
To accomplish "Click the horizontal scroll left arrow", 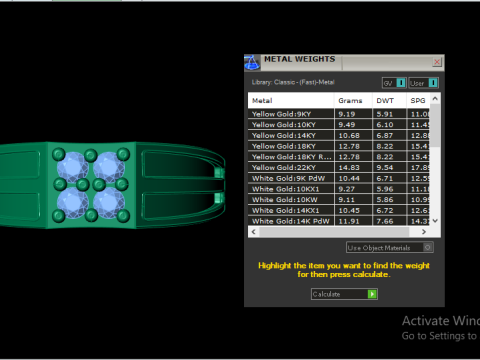I will tap(254, 232).
